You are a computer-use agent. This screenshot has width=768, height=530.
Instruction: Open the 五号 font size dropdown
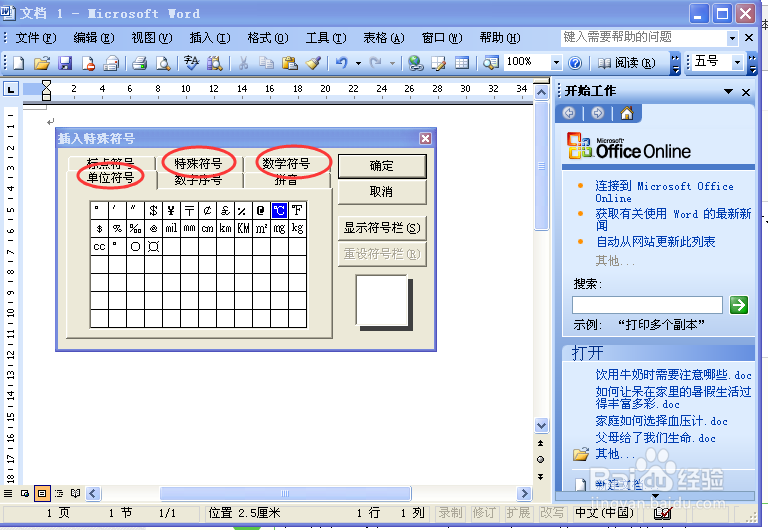(x=737, y=62)
